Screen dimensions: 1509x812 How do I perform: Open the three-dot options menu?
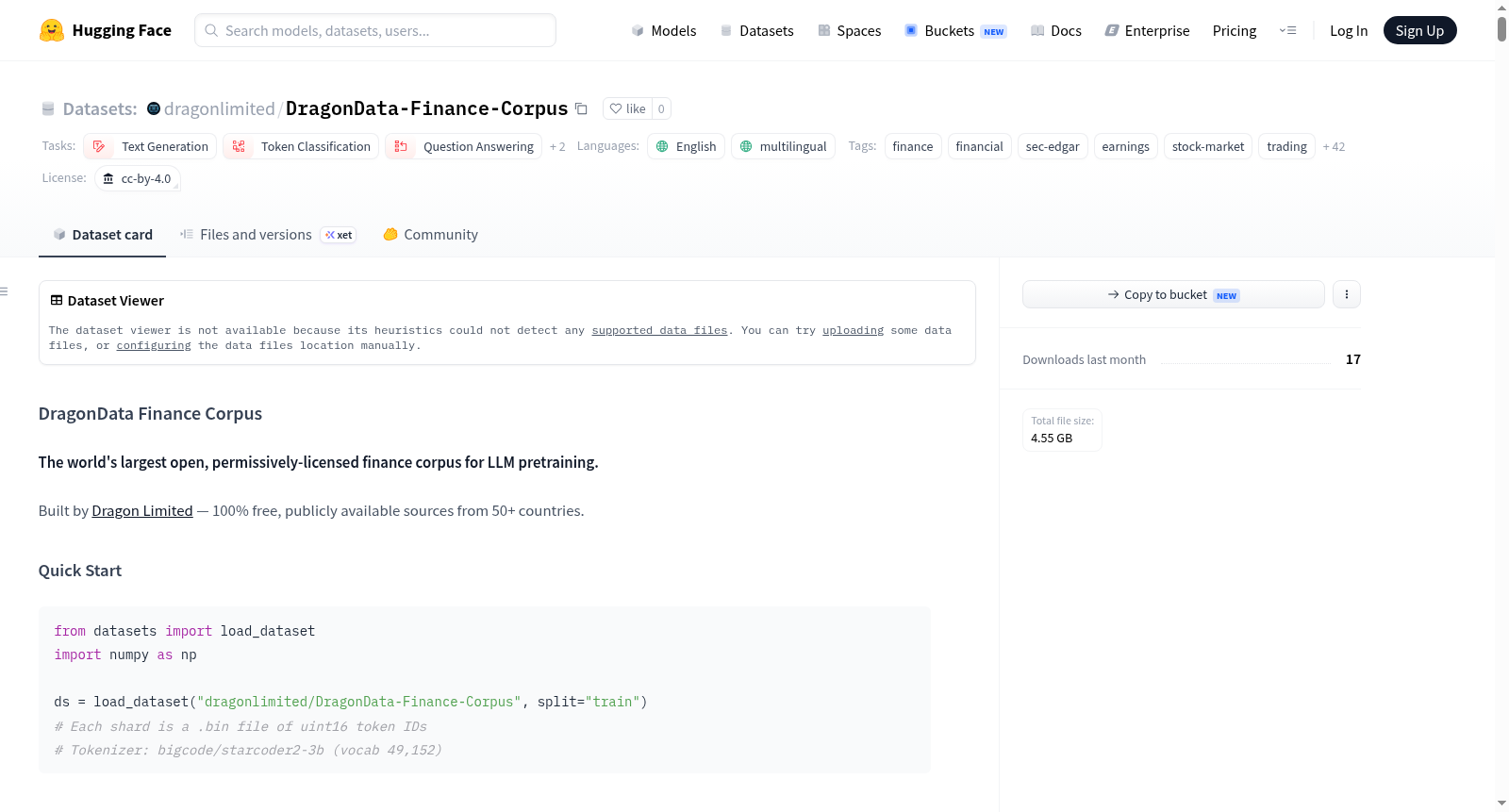tap(1346, 294)
